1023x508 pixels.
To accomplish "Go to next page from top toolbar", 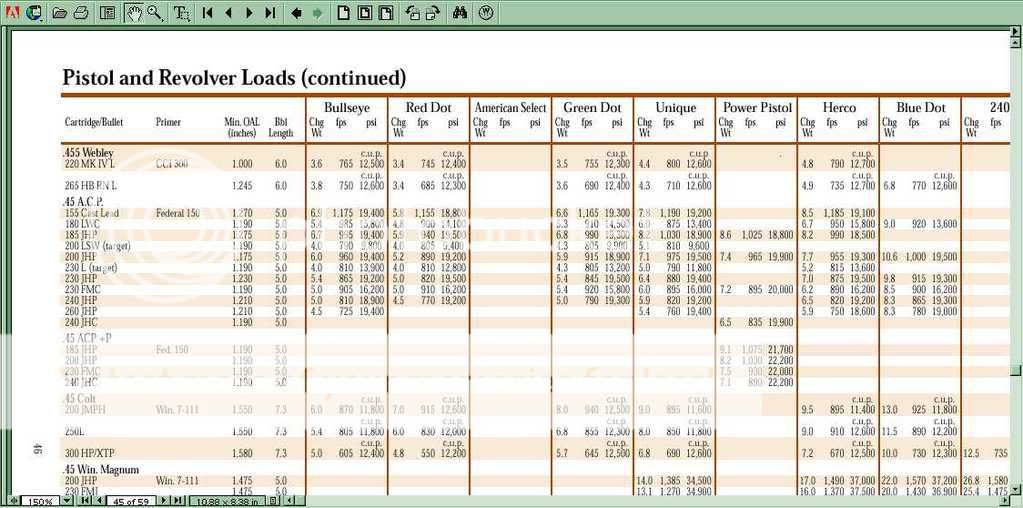I will tap(249, 12).
